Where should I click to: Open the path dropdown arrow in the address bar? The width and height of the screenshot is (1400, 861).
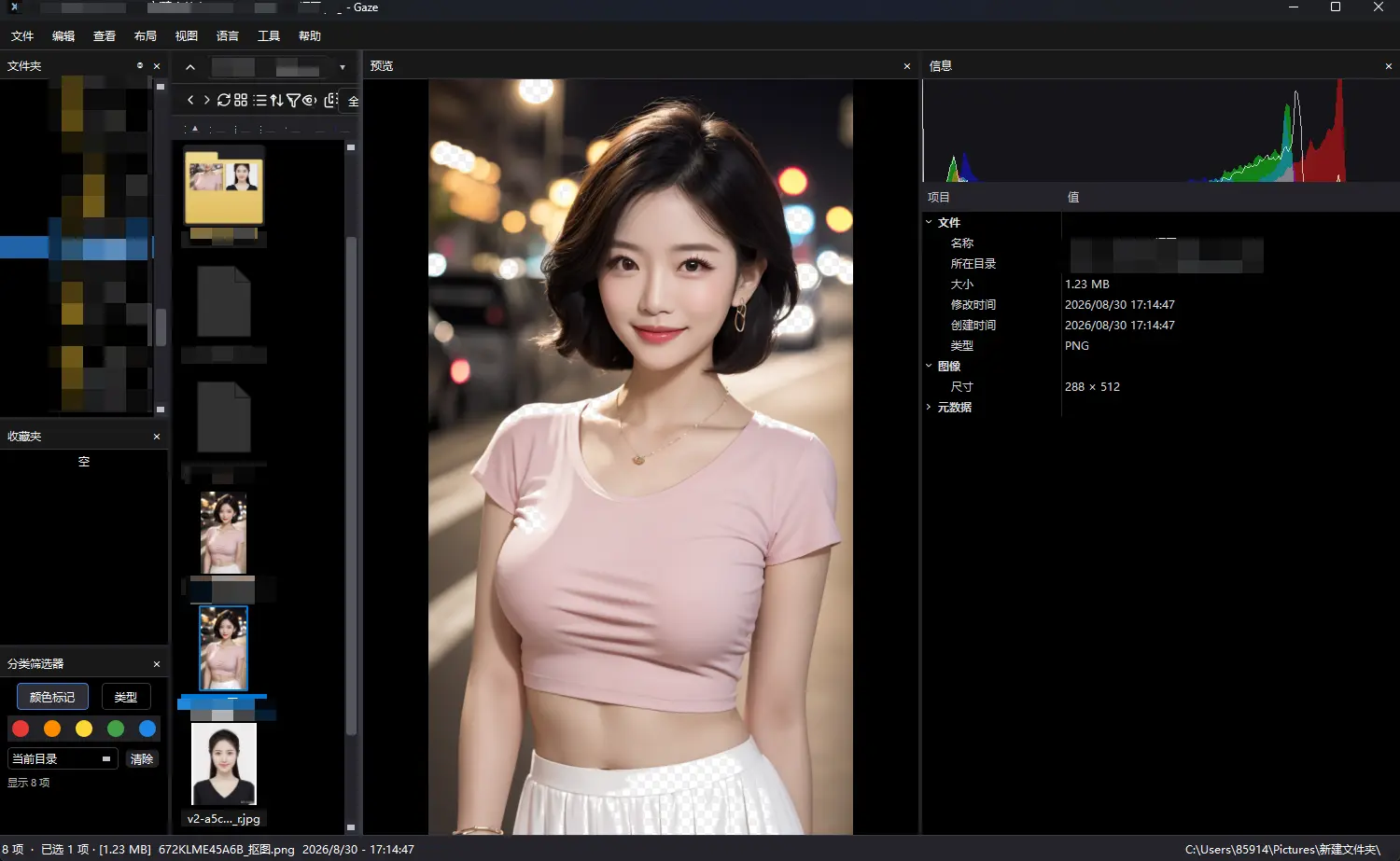pyautogui.click(x=343, y=67)
